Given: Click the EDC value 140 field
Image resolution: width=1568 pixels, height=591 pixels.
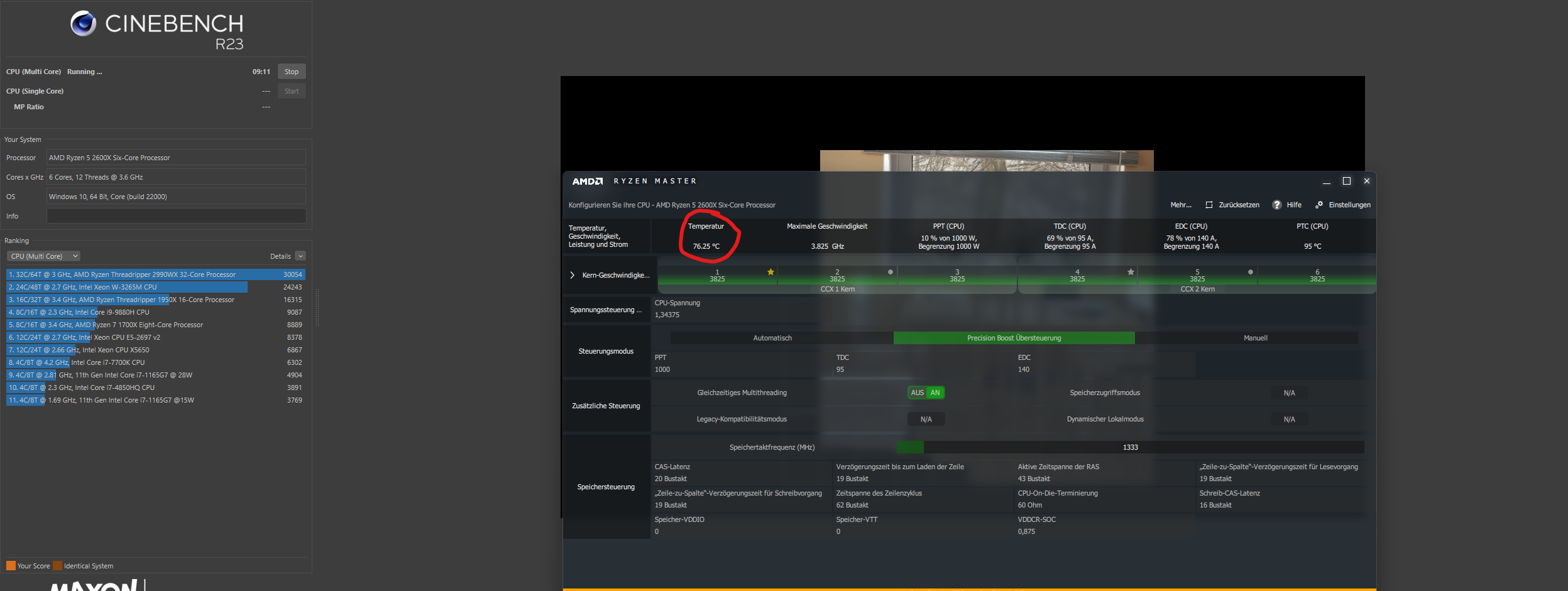Looking at the screenshot, I should pos(1024,369).
